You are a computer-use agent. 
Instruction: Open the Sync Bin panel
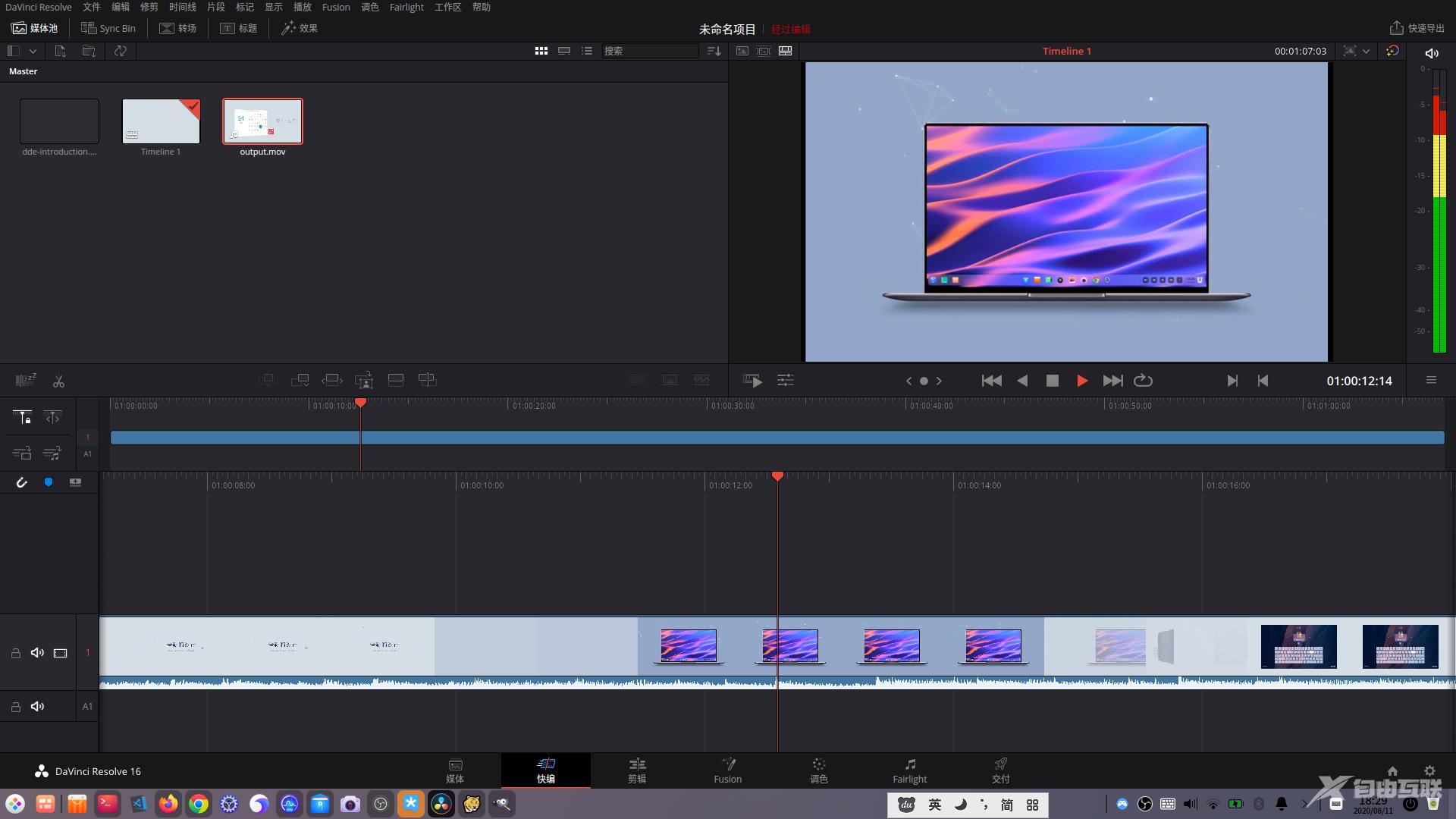click(108, 28)
